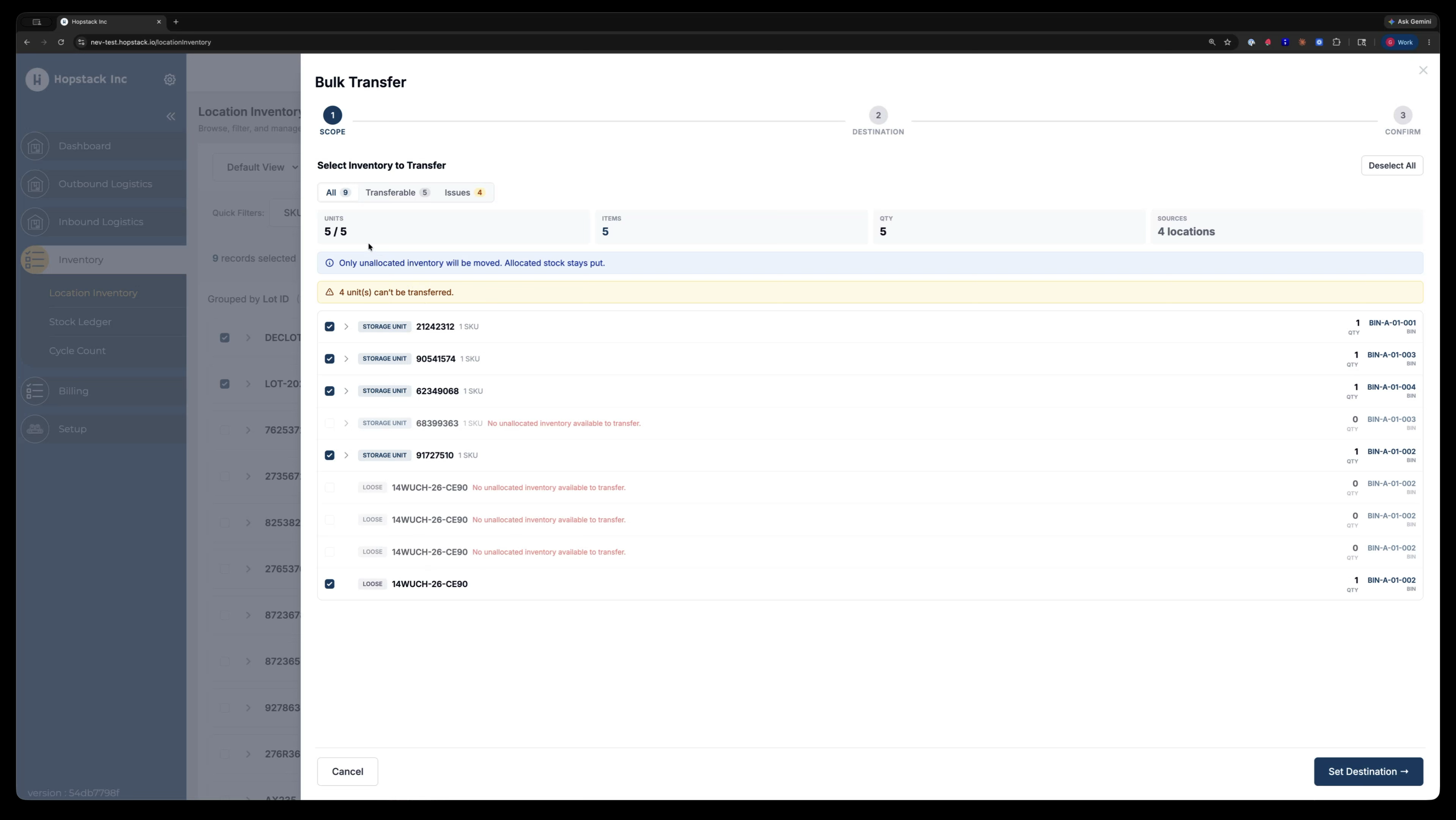Switch to the All tab

338,193
